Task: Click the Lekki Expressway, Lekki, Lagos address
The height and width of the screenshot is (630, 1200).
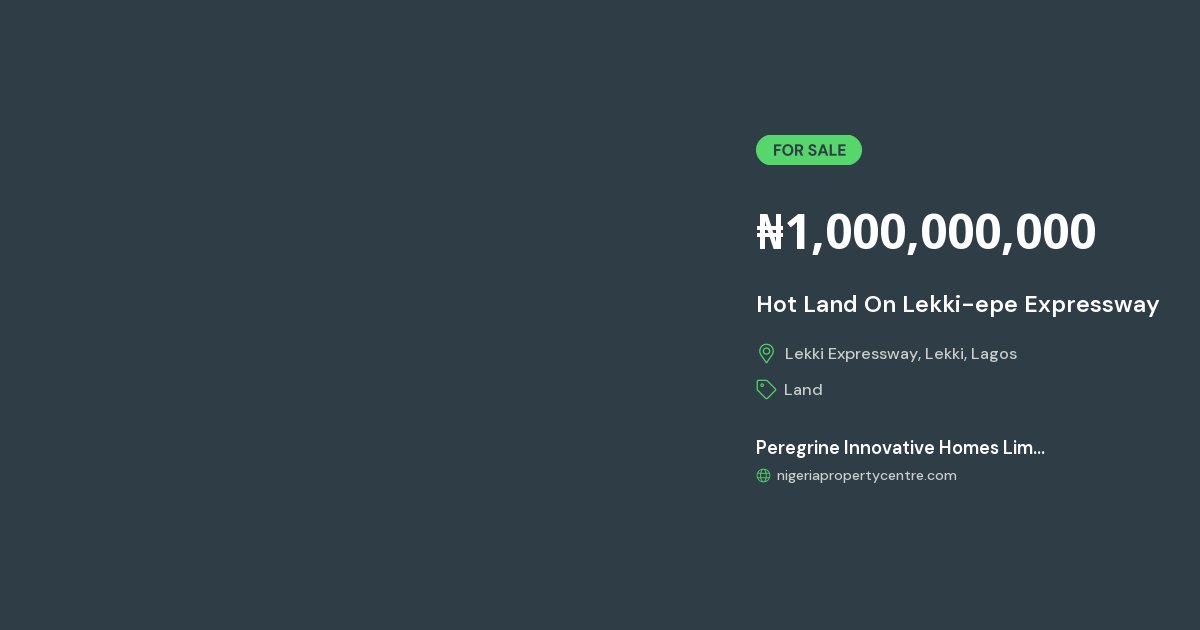Action: (901, 354)
